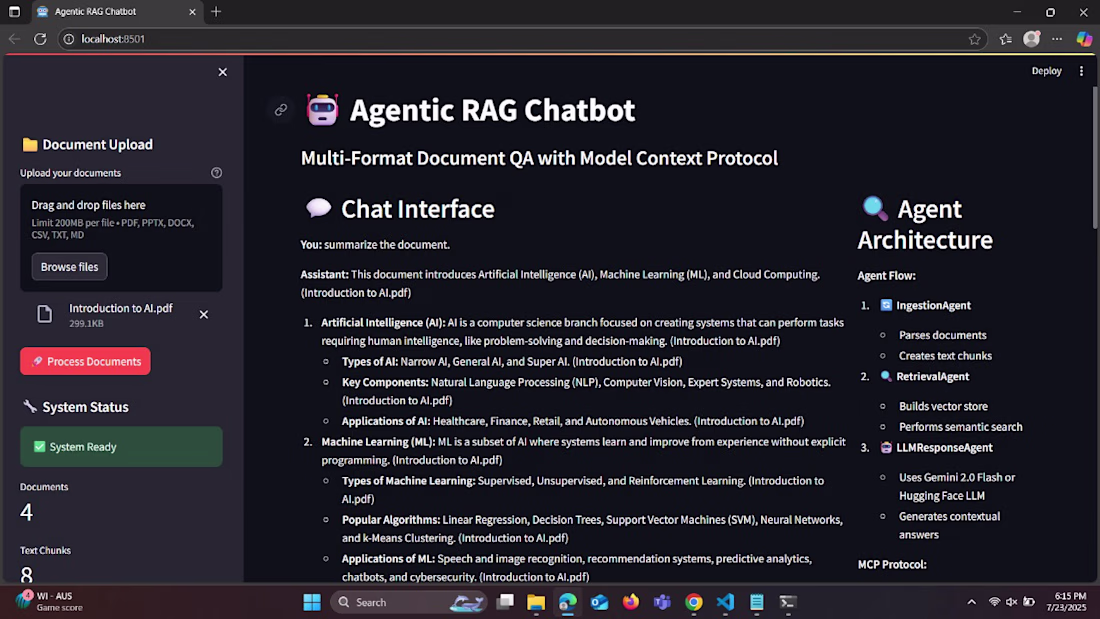Image resolution: width=1100 pixels, height=619 pixels.
Task: Click the IngestionAgent icon
Action: 886,305
